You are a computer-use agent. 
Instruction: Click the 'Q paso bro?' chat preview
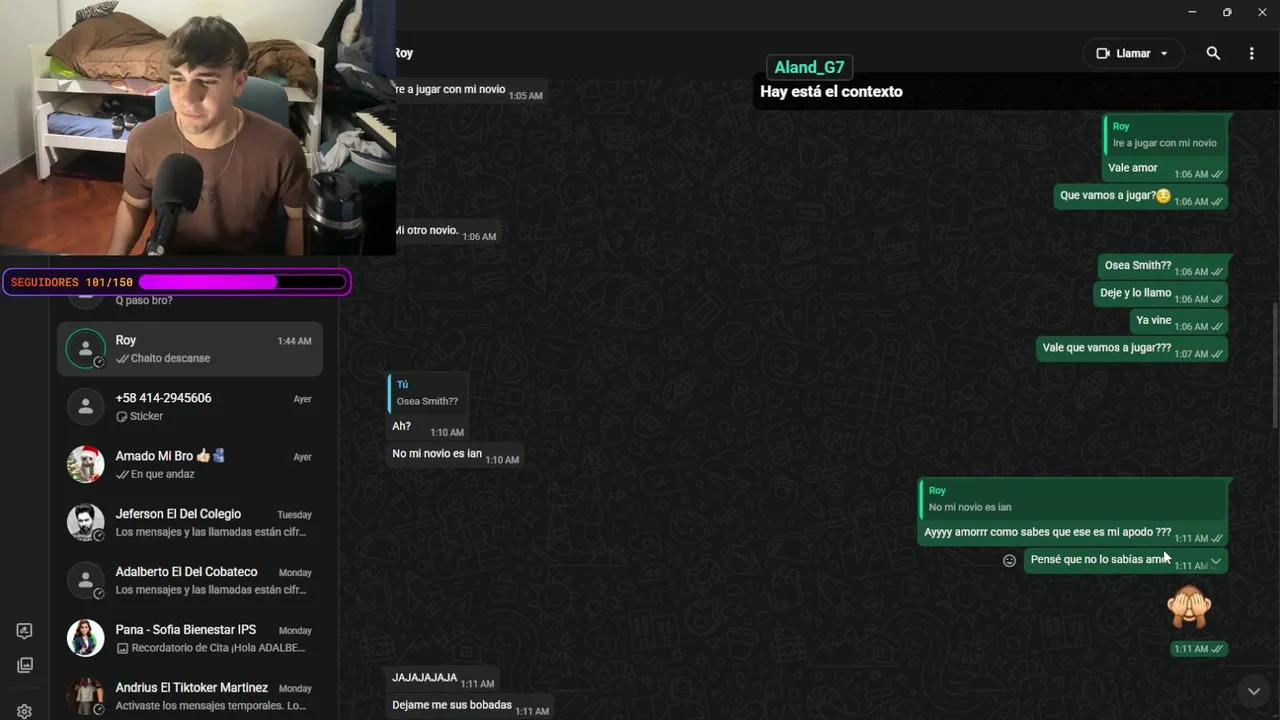click(x=144, y=300)
